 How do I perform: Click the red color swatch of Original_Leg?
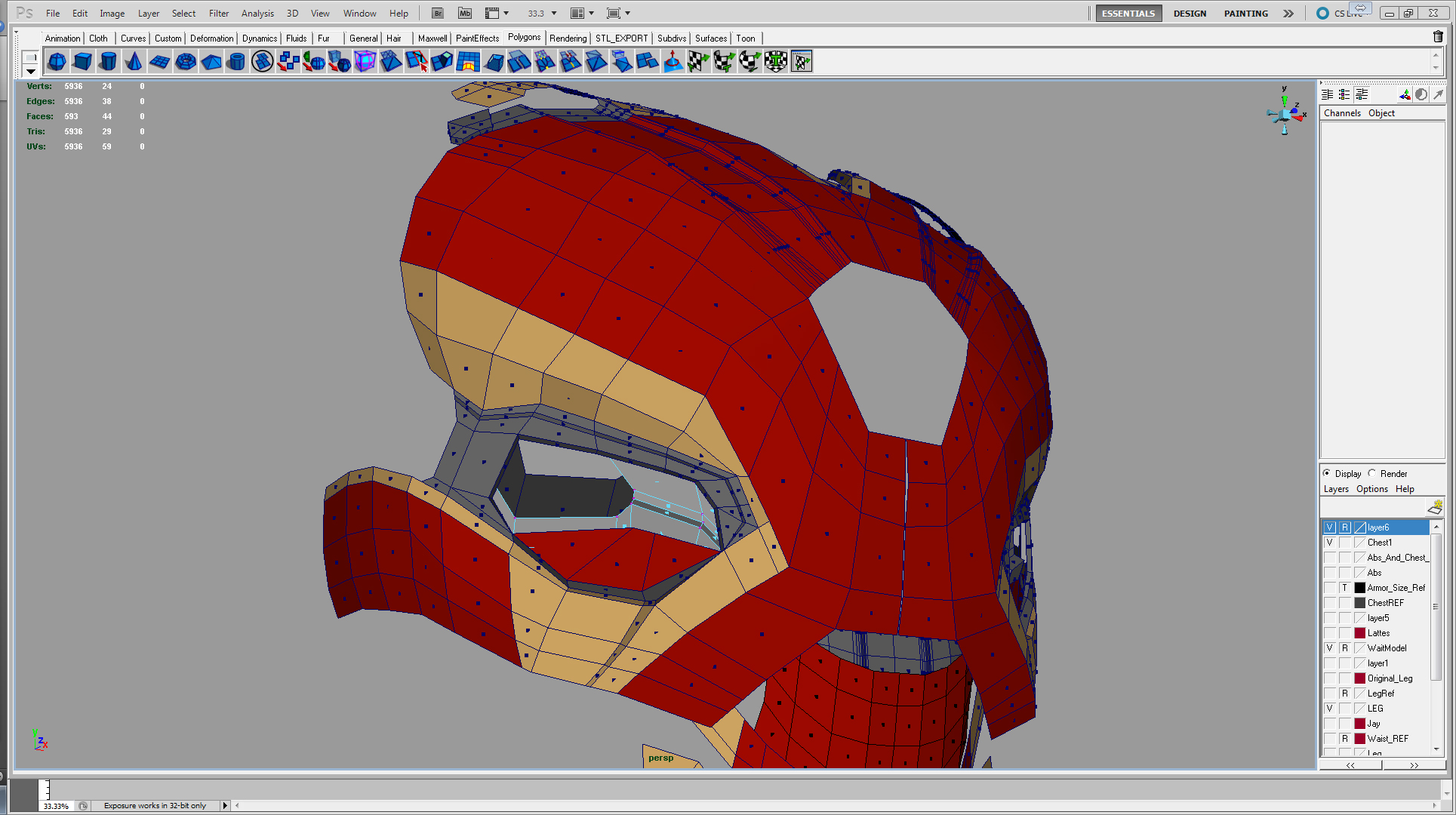pyautogui.click(x=1360, y=678)
